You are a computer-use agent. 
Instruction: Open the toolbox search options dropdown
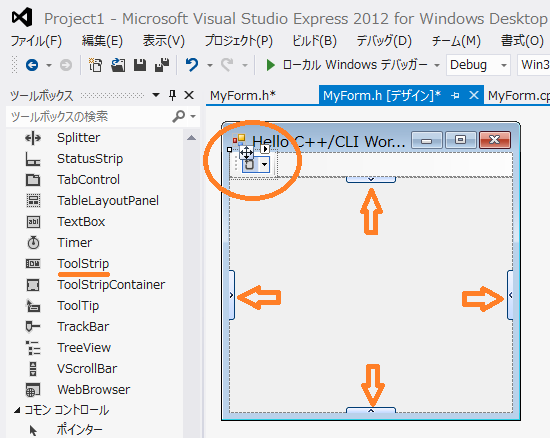[x=193, y=116]
